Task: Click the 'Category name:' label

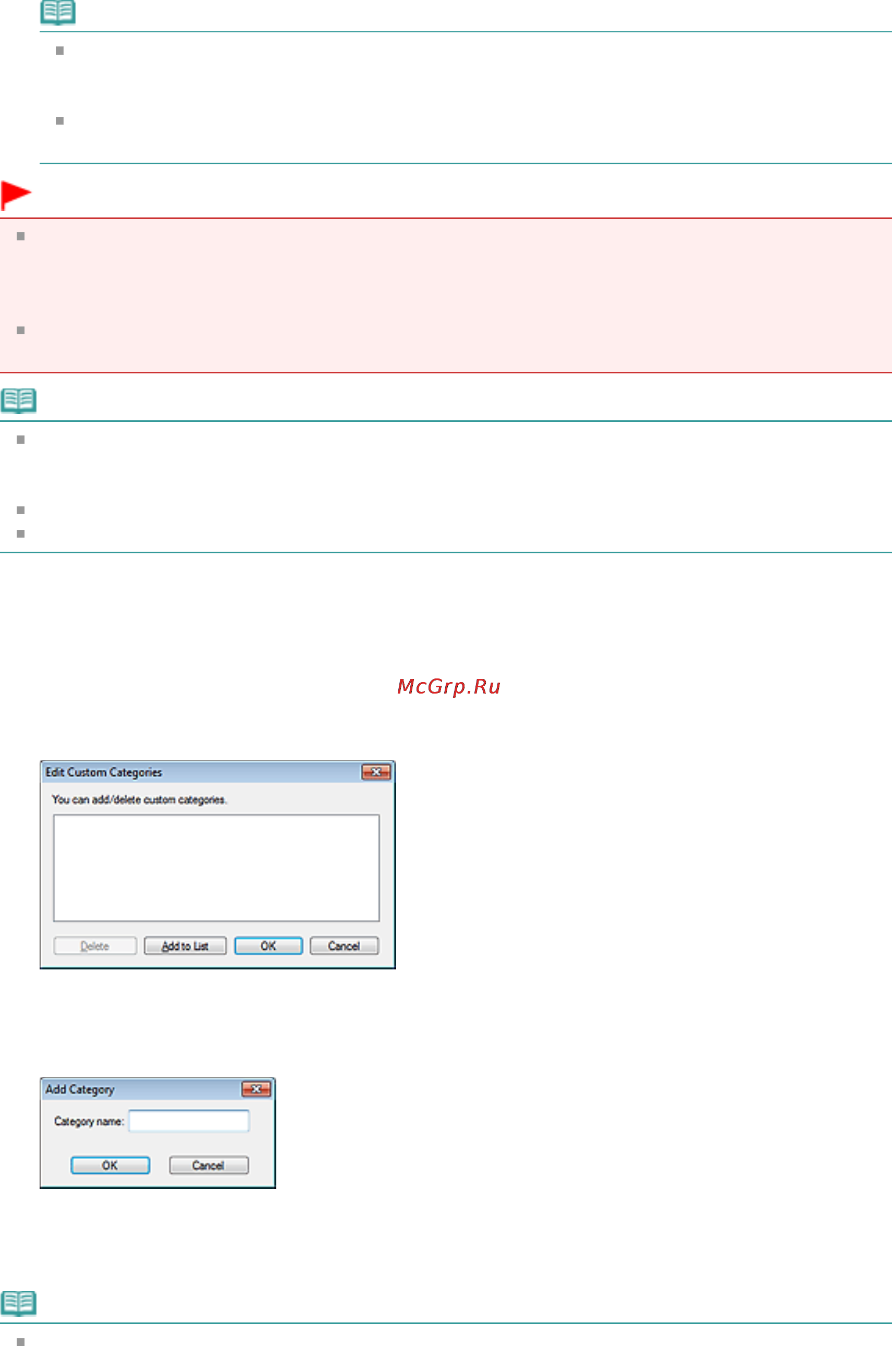Action: (89, 1121)
